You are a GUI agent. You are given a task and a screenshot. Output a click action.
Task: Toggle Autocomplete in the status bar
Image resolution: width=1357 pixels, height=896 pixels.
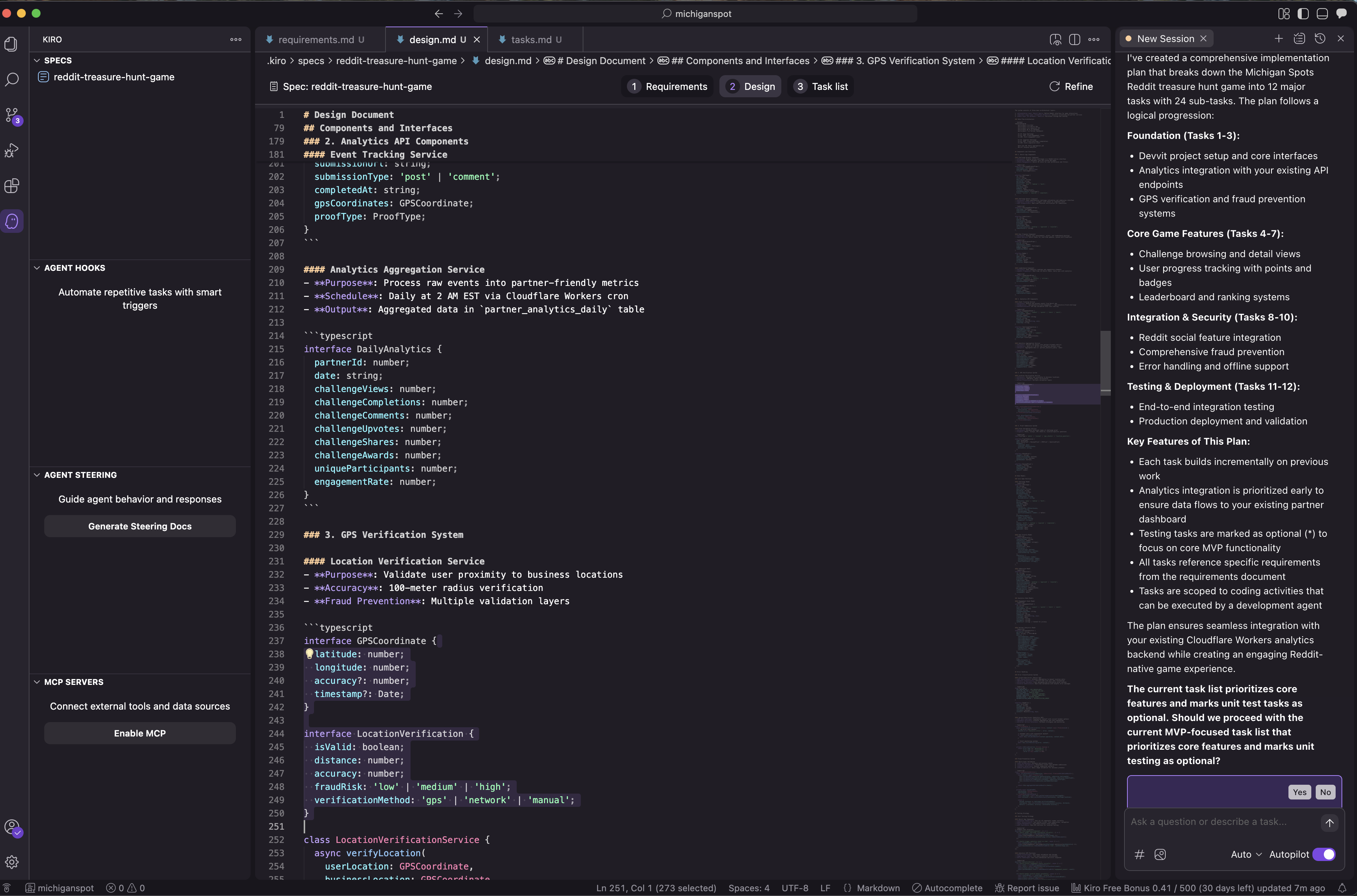tap(947, 888)
